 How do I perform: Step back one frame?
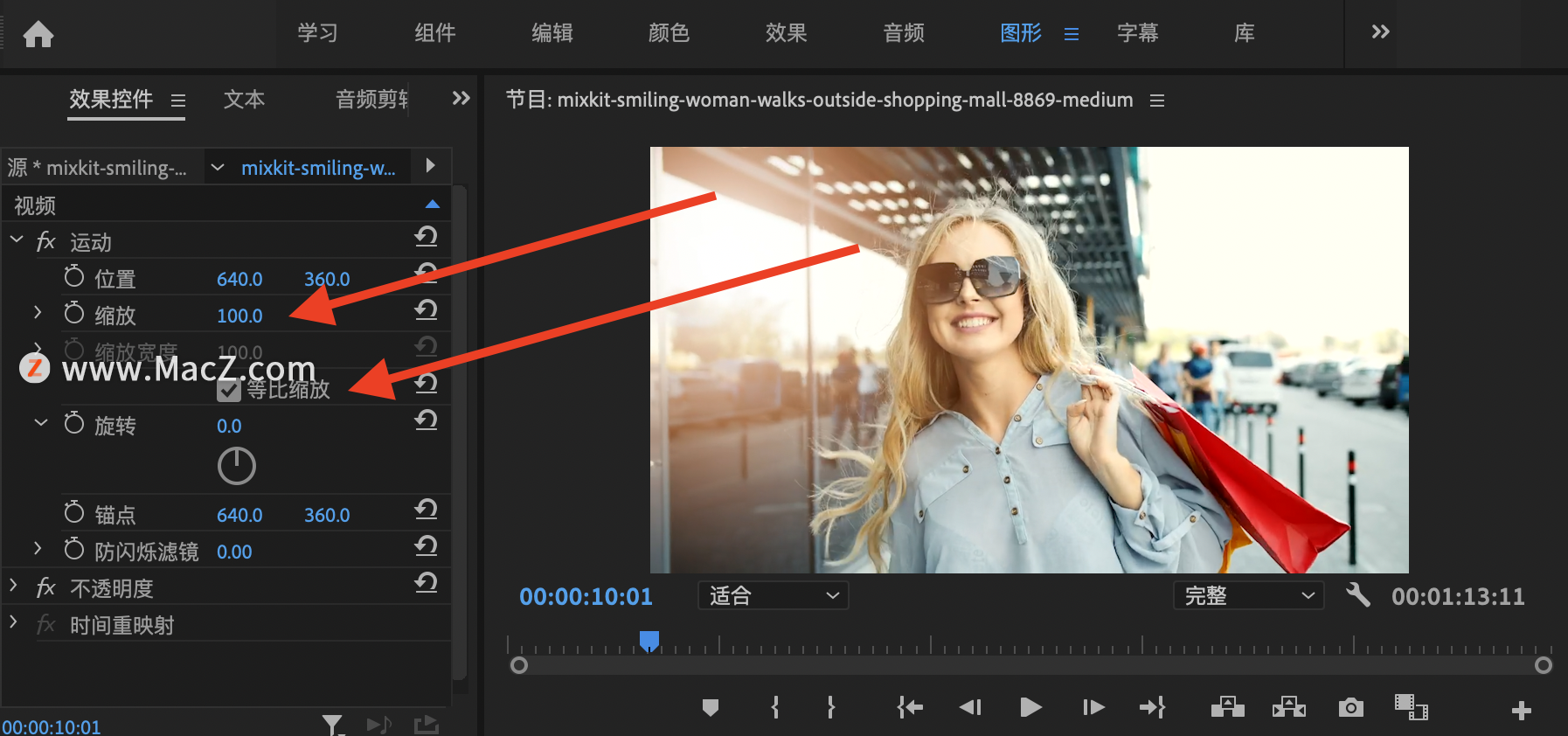click(x=970, y=707)
